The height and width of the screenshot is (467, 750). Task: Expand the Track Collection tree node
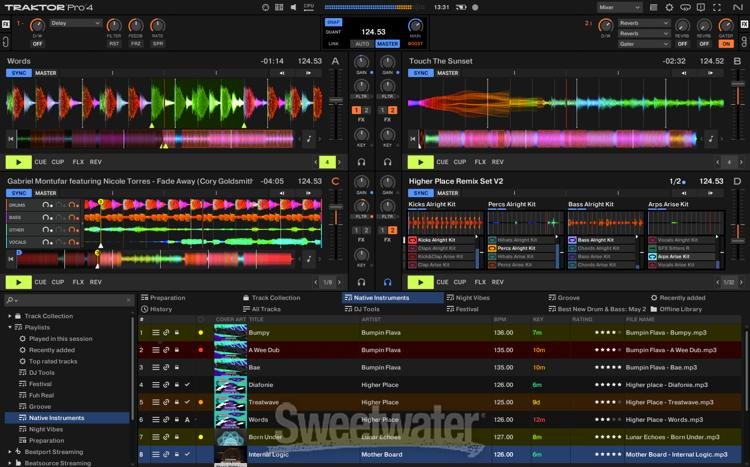tap(10, 316)
